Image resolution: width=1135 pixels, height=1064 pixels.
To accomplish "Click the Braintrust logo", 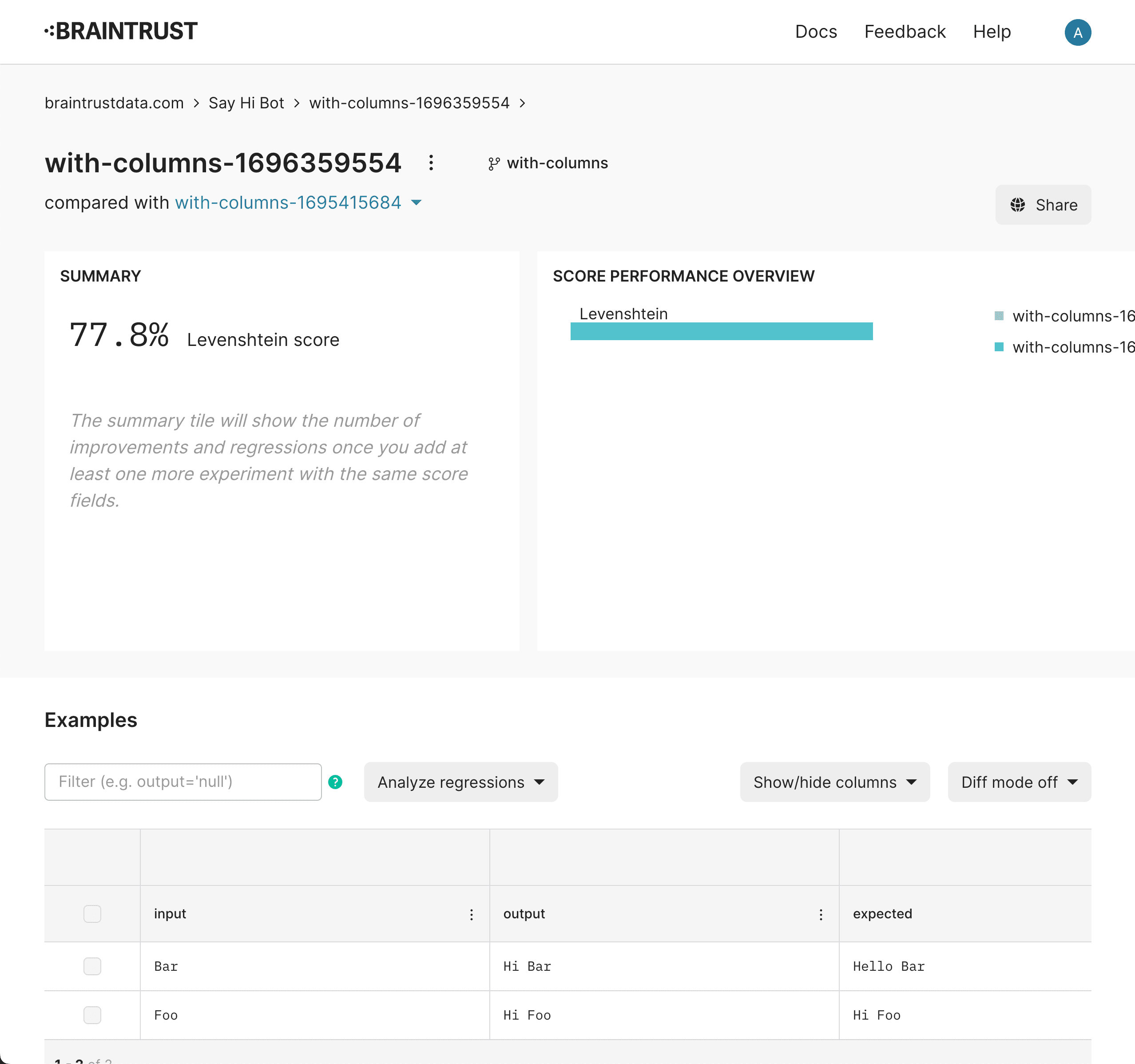I will point(121,32).
